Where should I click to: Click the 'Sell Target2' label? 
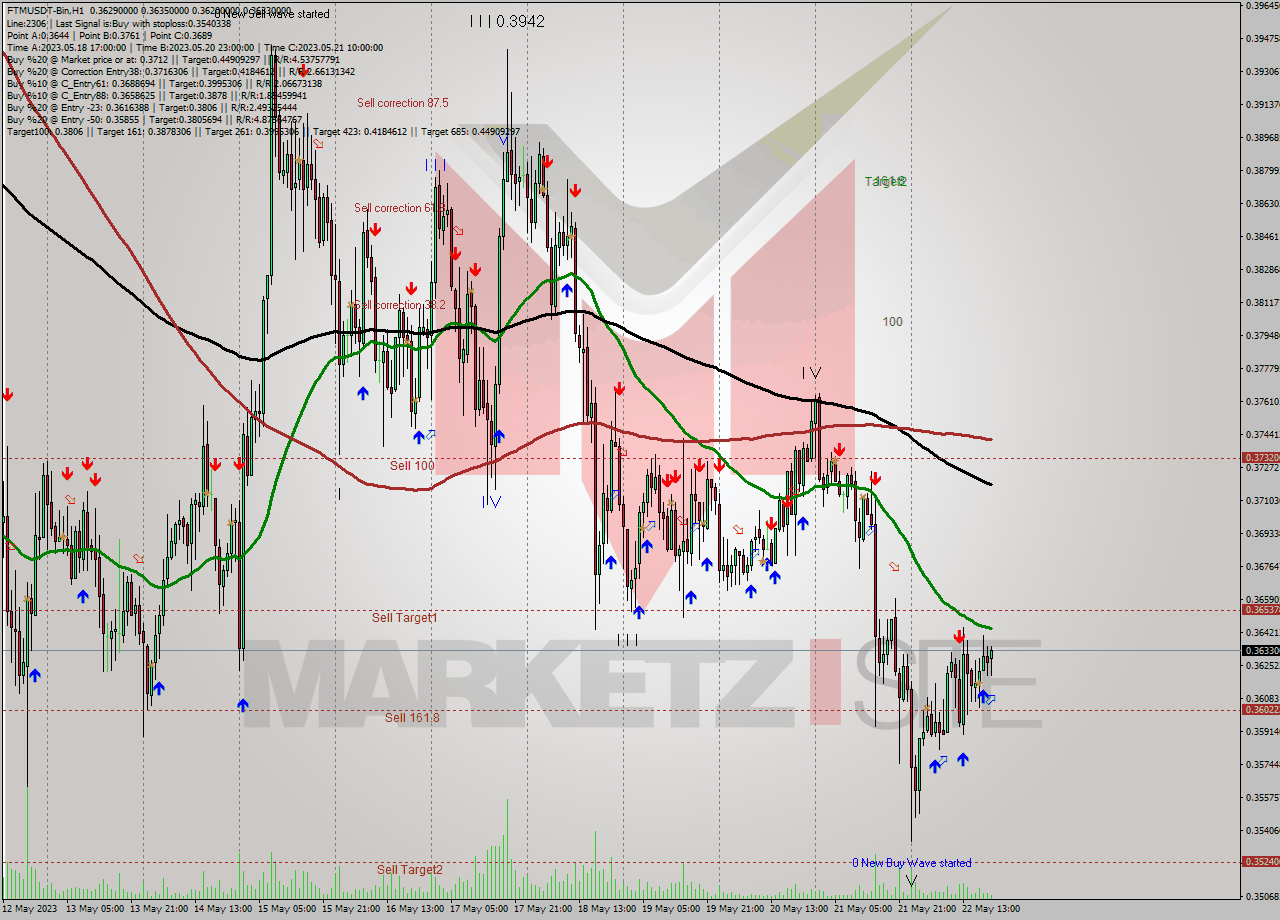coord(410,870)
